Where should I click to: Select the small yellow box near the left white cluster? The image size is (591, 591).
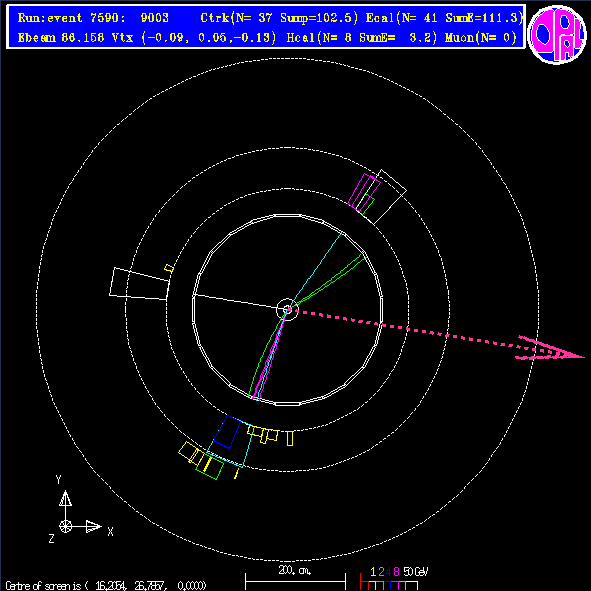coord(169,268)
